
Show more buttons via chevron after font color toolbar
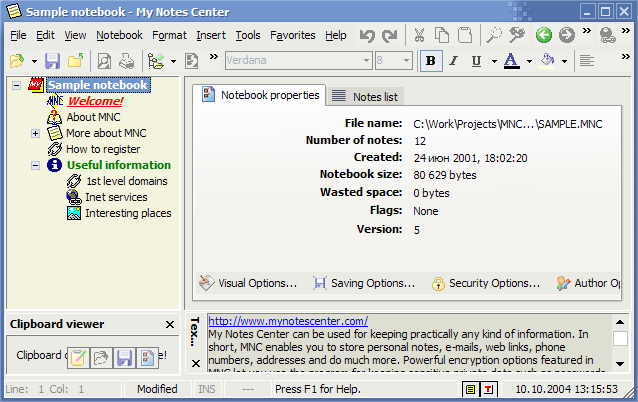point(626,57)
